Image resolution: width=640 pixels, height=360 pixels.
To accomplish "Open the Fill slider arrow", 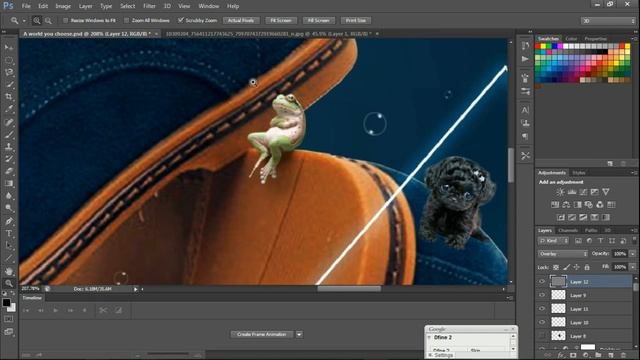I will (632, 267).
